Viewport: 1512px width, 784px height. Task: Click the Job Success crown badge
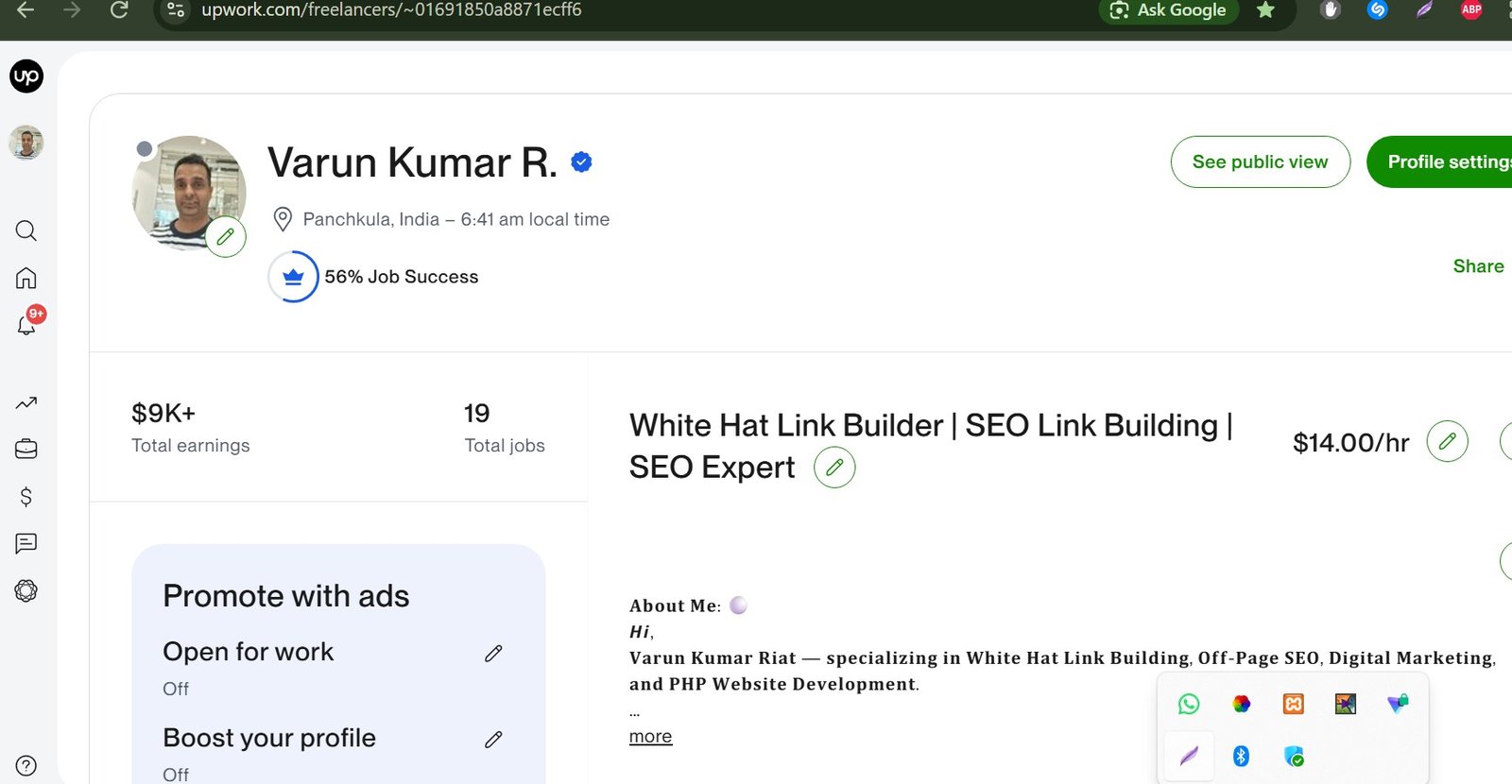coord(293,277)
